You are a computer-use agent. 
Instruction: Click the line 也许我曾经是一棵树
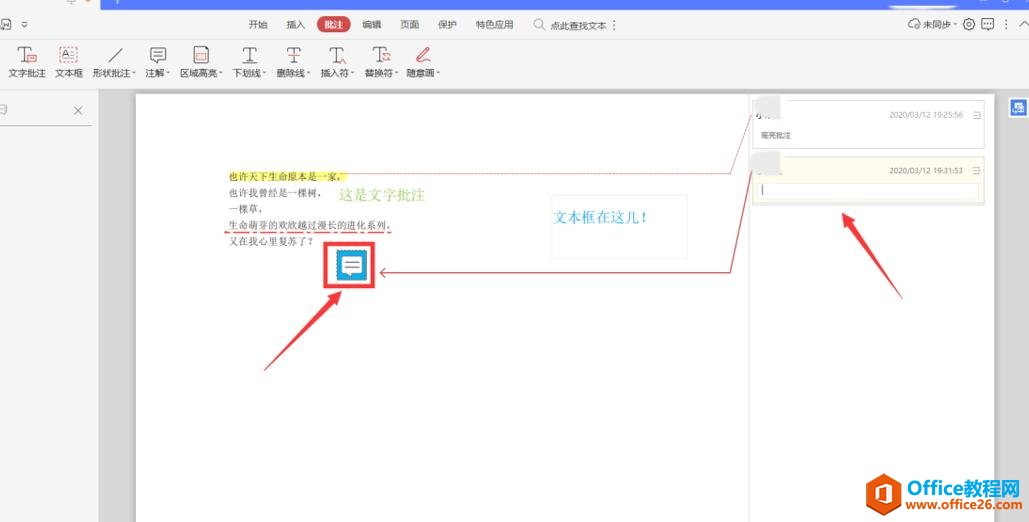[x=276, y=193]
